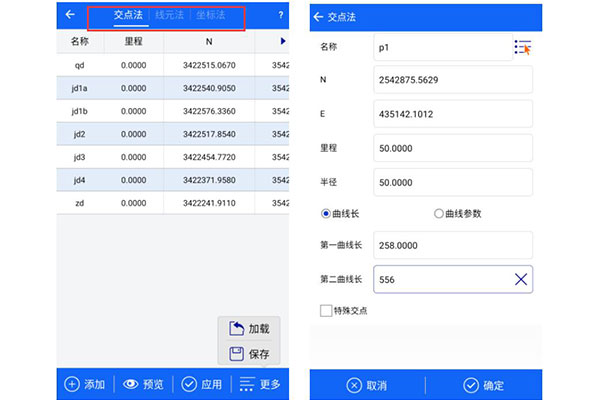Tap the 半径 input field
This screenshot has height=400, width=600.
pos(452,182)
